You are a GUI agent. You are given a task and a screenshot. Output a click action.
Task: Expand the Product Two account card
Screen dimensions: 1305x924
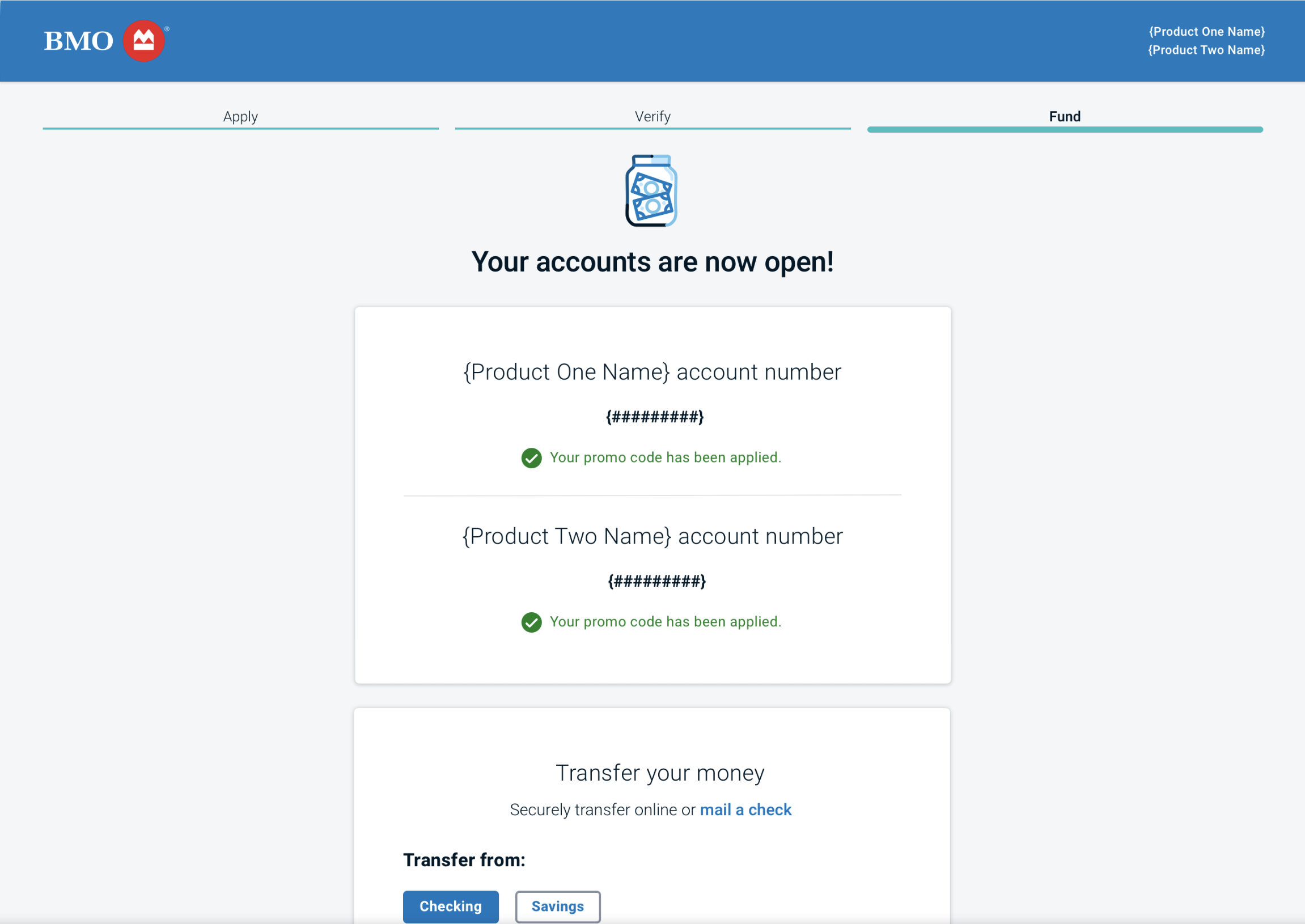coord(652,536)
